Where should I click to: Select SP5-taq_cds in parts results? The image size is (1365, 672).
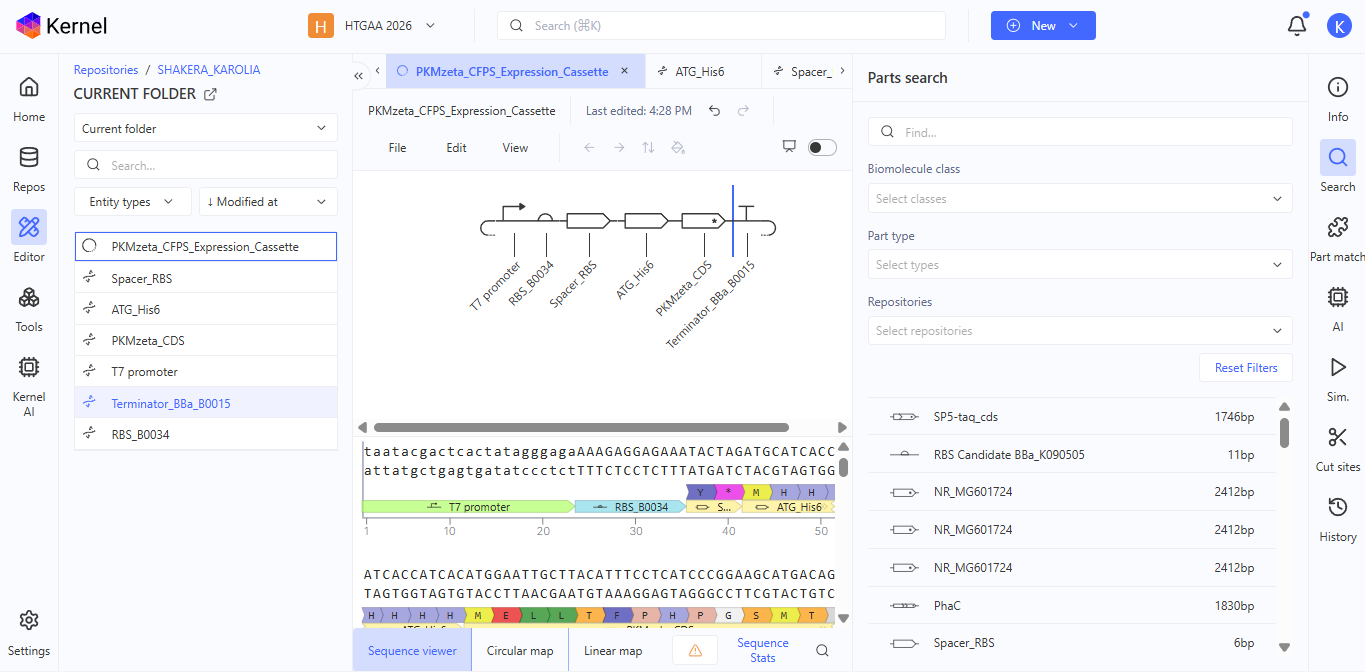click(1072, 416)
